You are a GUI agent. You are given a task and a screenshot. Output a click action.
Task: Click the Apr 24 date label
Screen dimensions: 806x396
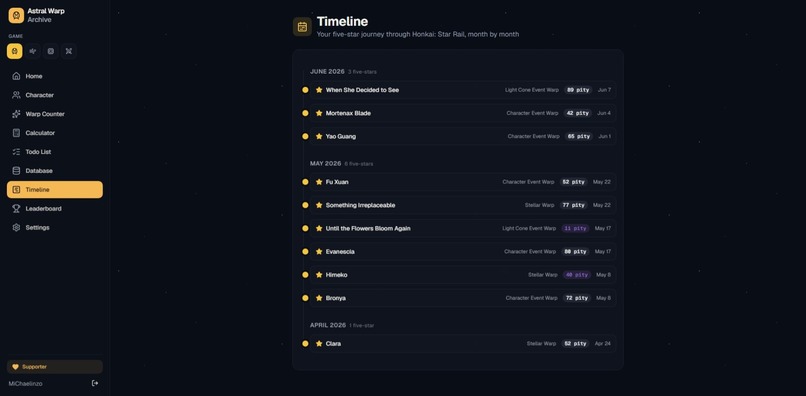coord(602,344)
